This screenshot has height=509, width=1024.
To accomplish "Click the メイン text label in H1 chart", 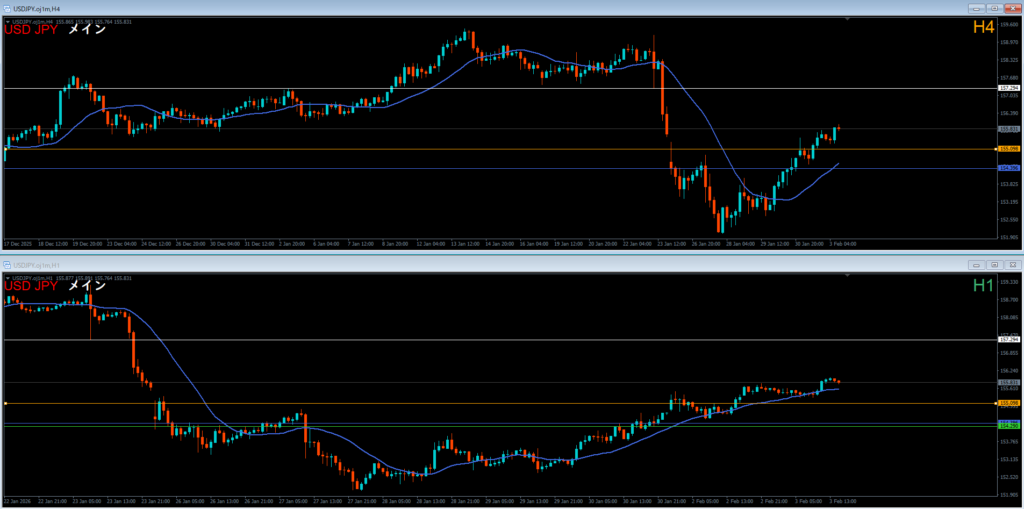I will pyautogui.click(x=87, y=287).
